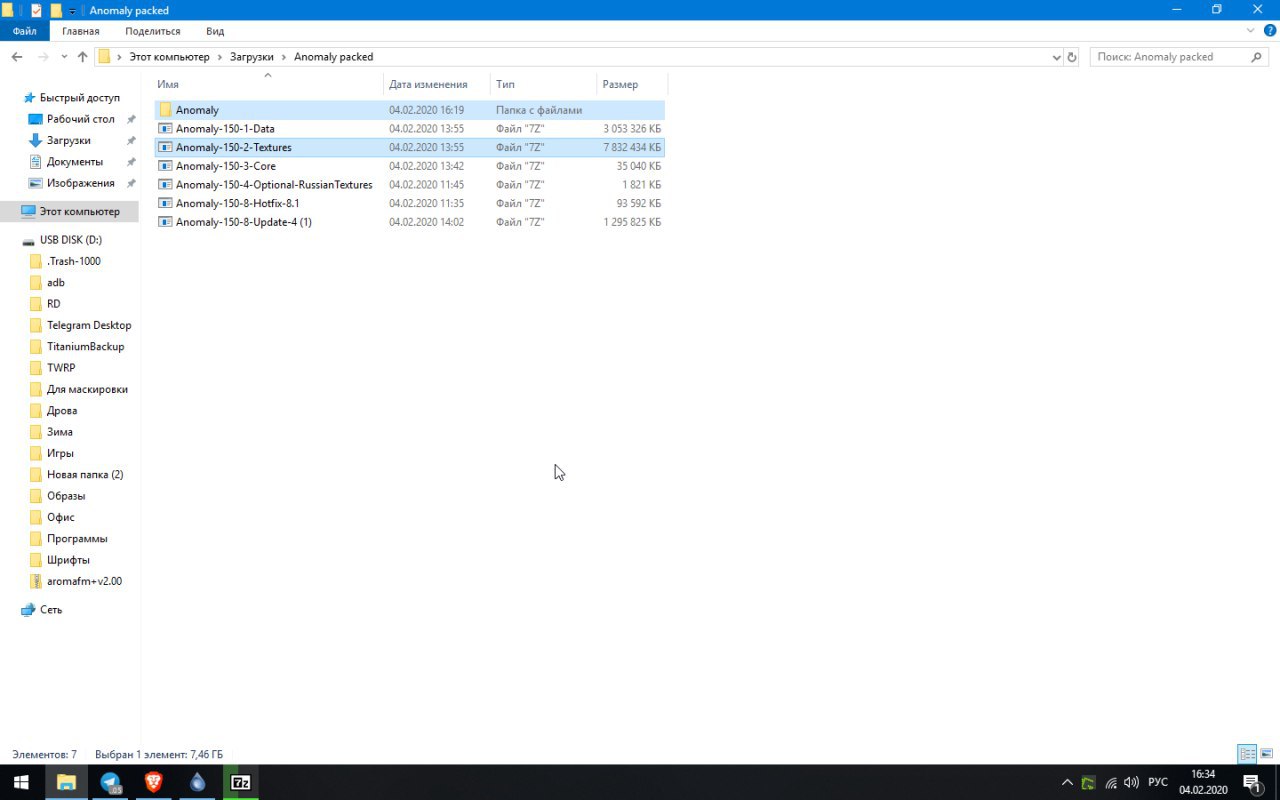The height and width of the screenshot is (800, 1280).
Task: Open Загрузки in quick access
Action: point(69,141)
